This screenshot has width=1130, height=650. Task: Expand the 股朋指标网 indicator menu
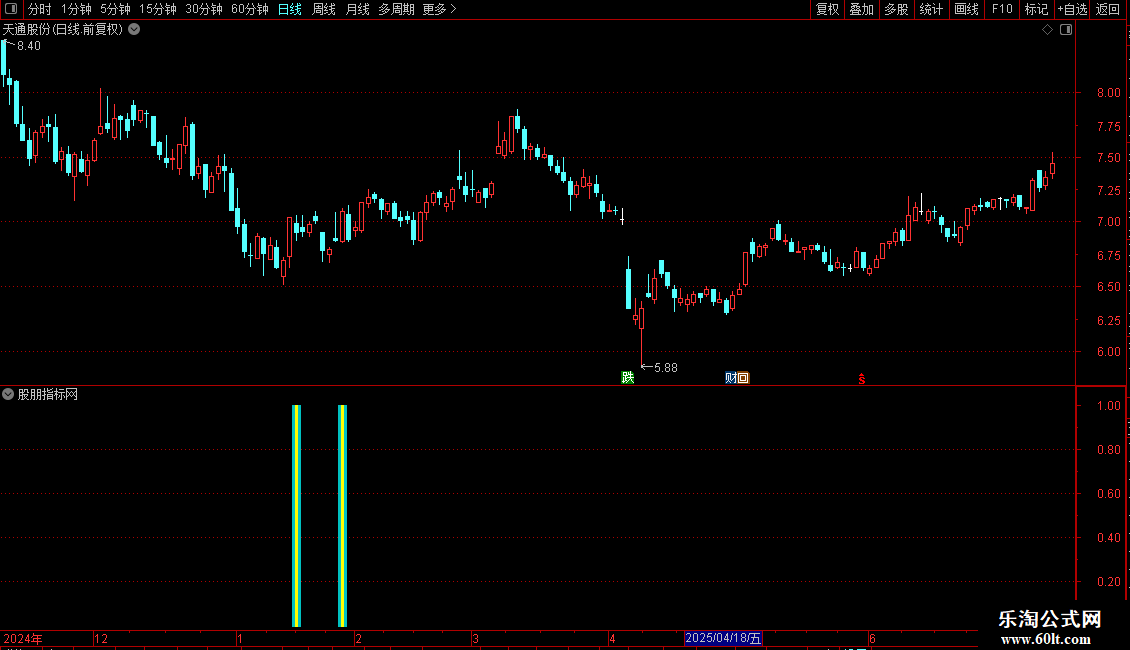(8, 394)
